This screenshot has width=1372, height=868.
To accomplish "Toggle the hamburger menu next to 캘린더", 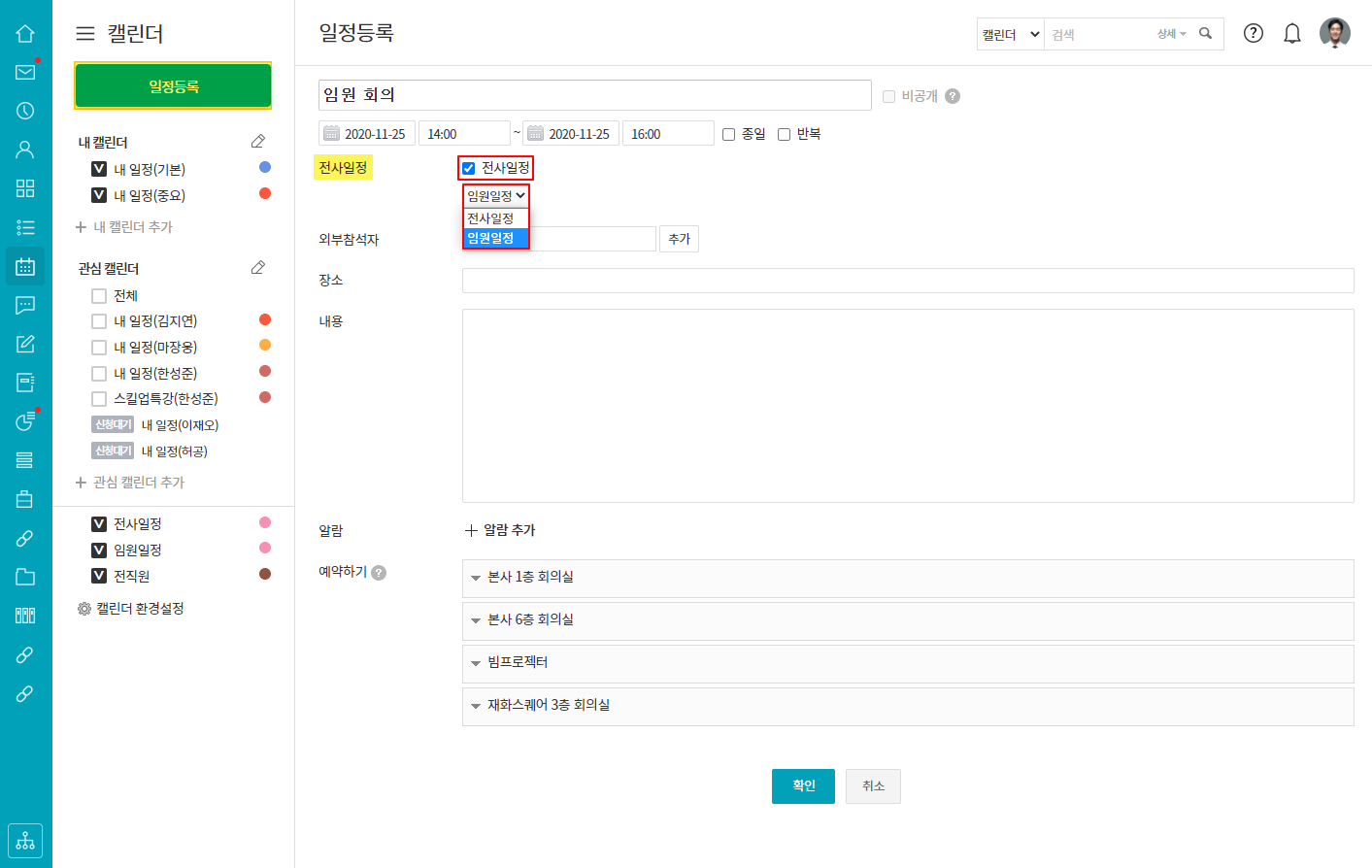I will coord(85,34).
